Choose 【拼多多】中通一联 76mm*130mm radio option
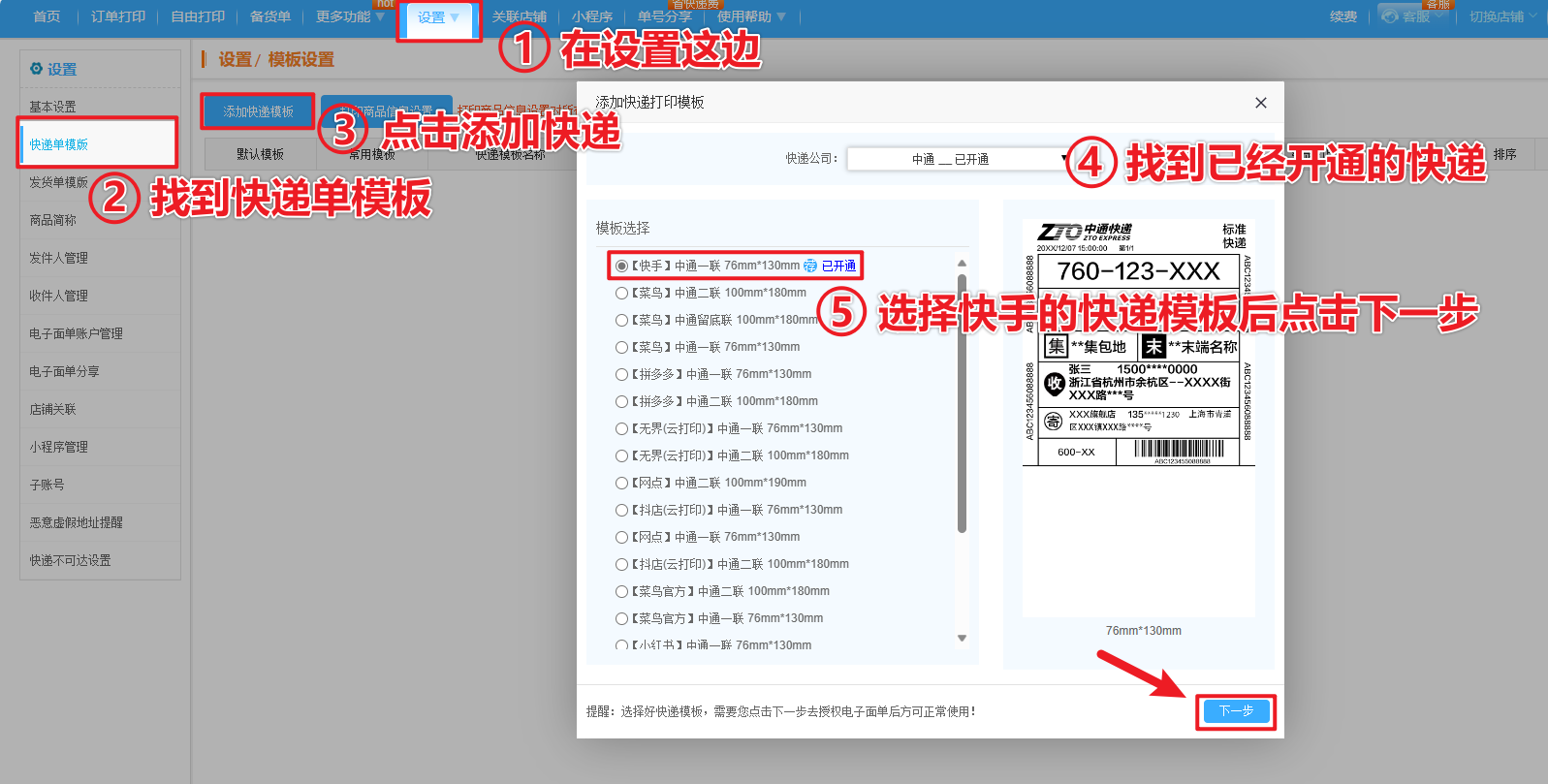The width and height of the screenshot is (1548, 784). pyautogui.click(x=621, y=374)
